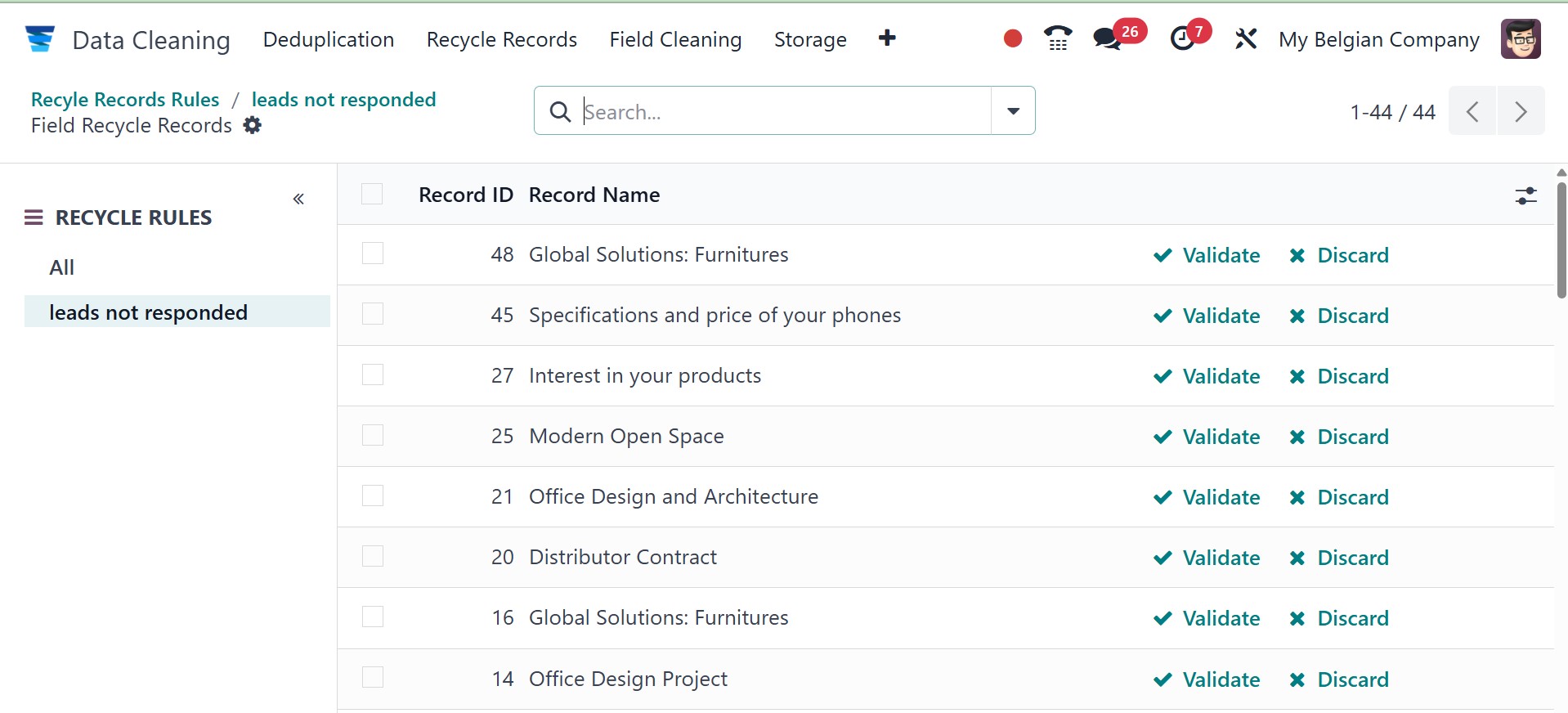Viewport: 1568px width, 713px height.
Task: Discard the Interest in your products record
Action: (x=1339, y=376)
